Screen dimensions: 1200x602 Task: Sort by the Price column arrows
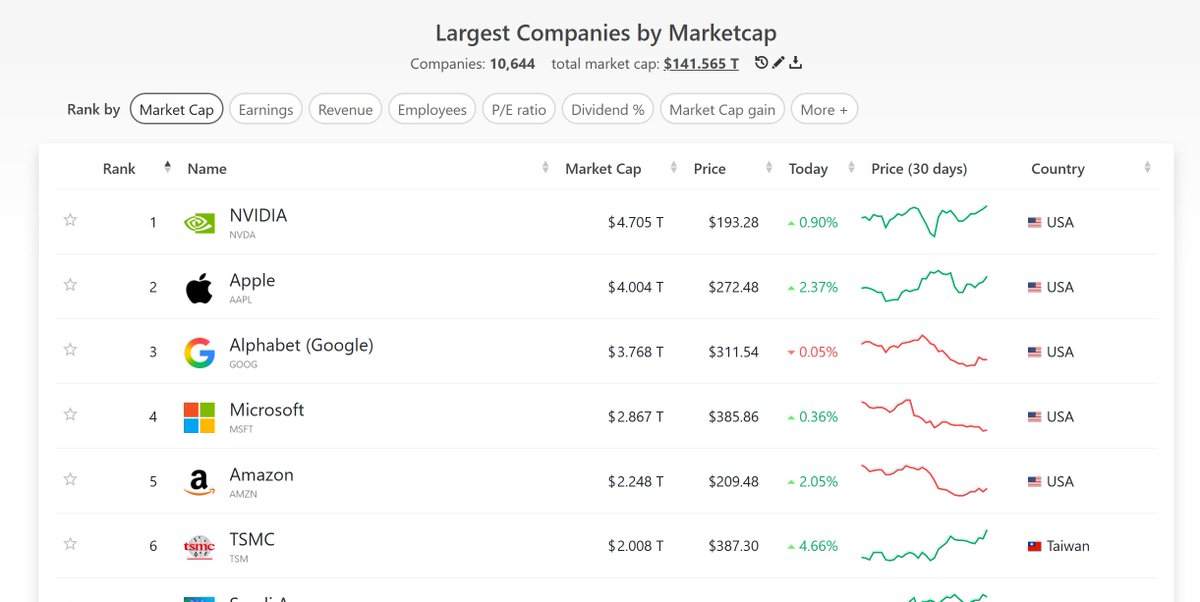(768, 168)
